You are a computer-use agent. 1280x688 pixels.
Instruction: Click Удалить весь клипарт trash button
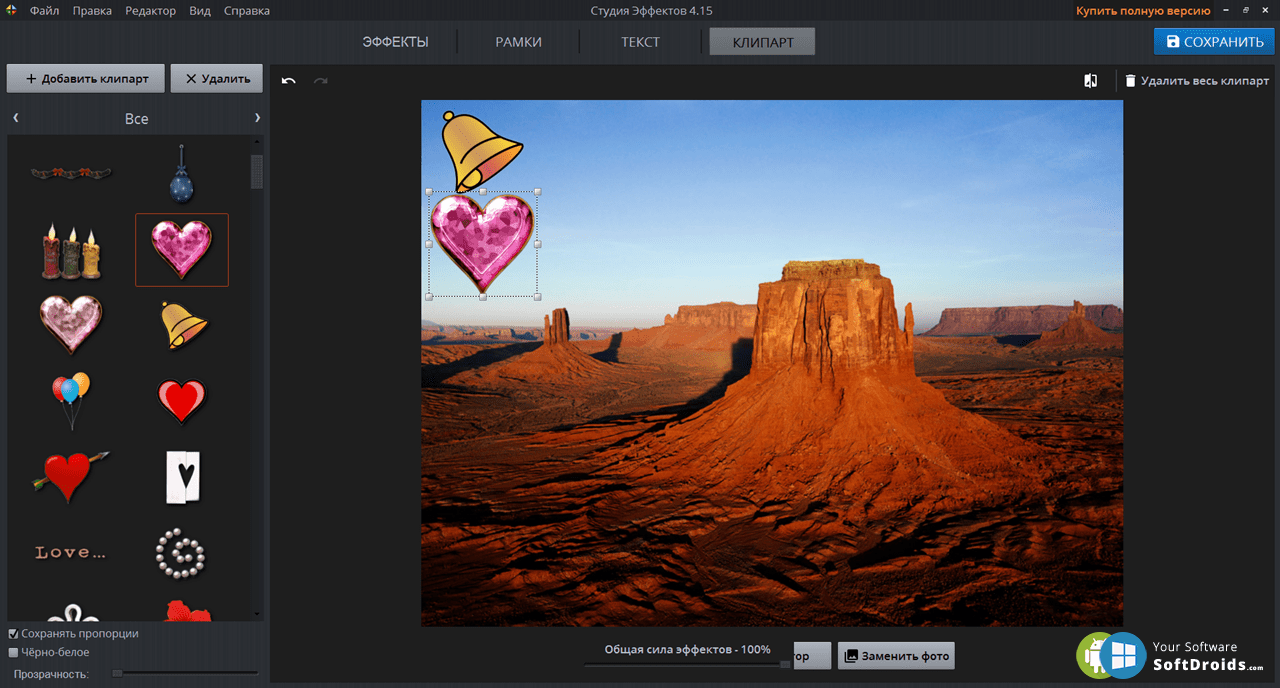click(1196, 81)
